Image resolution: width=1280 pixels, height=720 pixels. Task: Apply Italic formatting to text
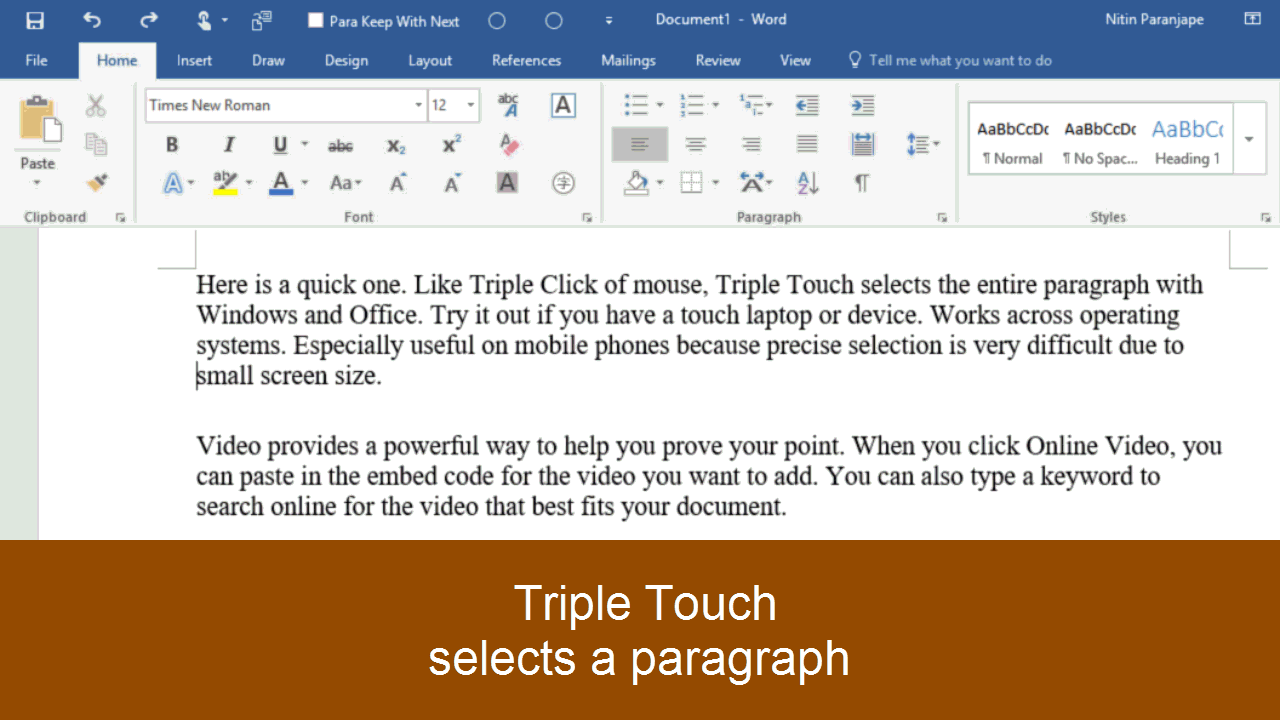pyautogui.click(x=228, y=145)
